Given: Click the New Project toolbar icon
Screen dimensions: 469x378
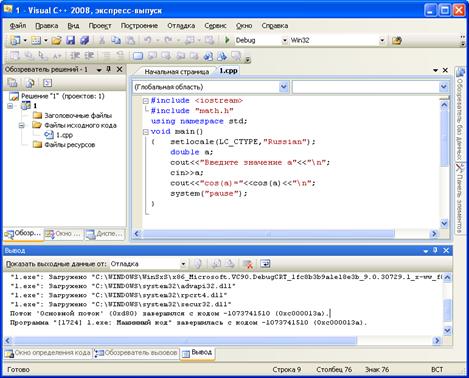Looking at the screenshot, I should (15, 40).
